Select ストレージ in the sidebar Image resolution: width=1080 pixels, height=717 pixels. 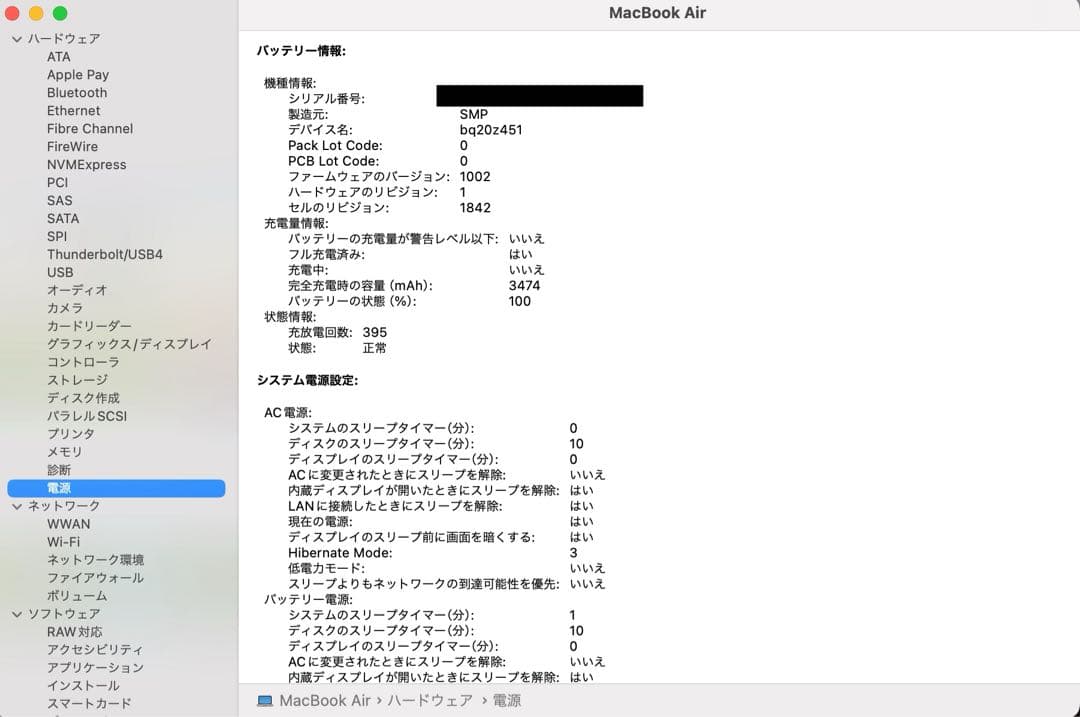point(76,380)
